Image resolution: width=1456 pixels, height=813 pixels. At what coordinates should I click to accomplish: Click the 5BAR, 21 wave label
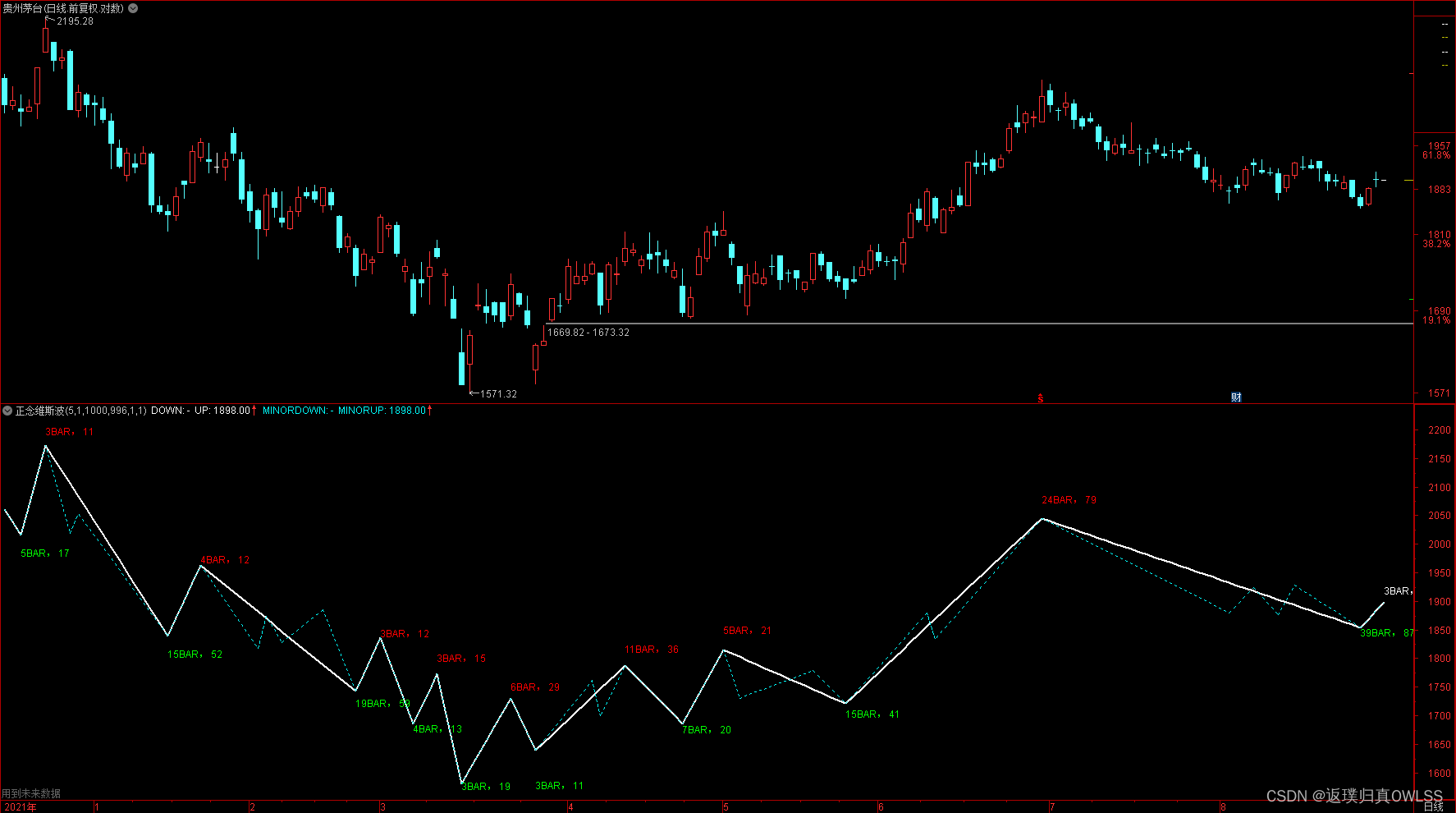click(x=747, y=631)
